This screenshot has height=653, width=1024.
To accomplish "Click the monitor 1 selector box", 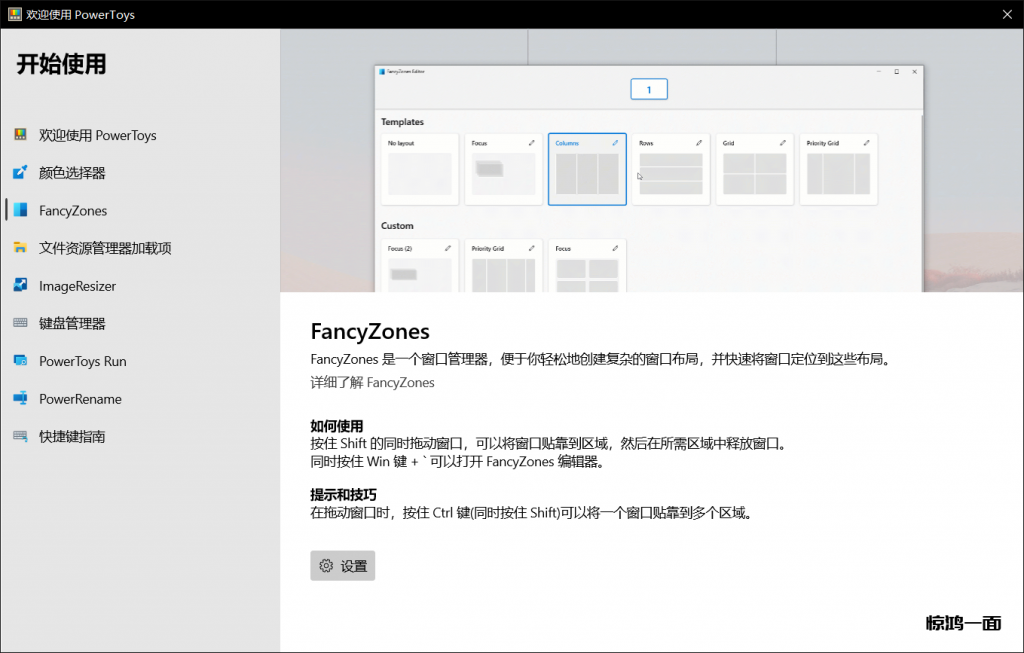I will [x=649, y=90].
